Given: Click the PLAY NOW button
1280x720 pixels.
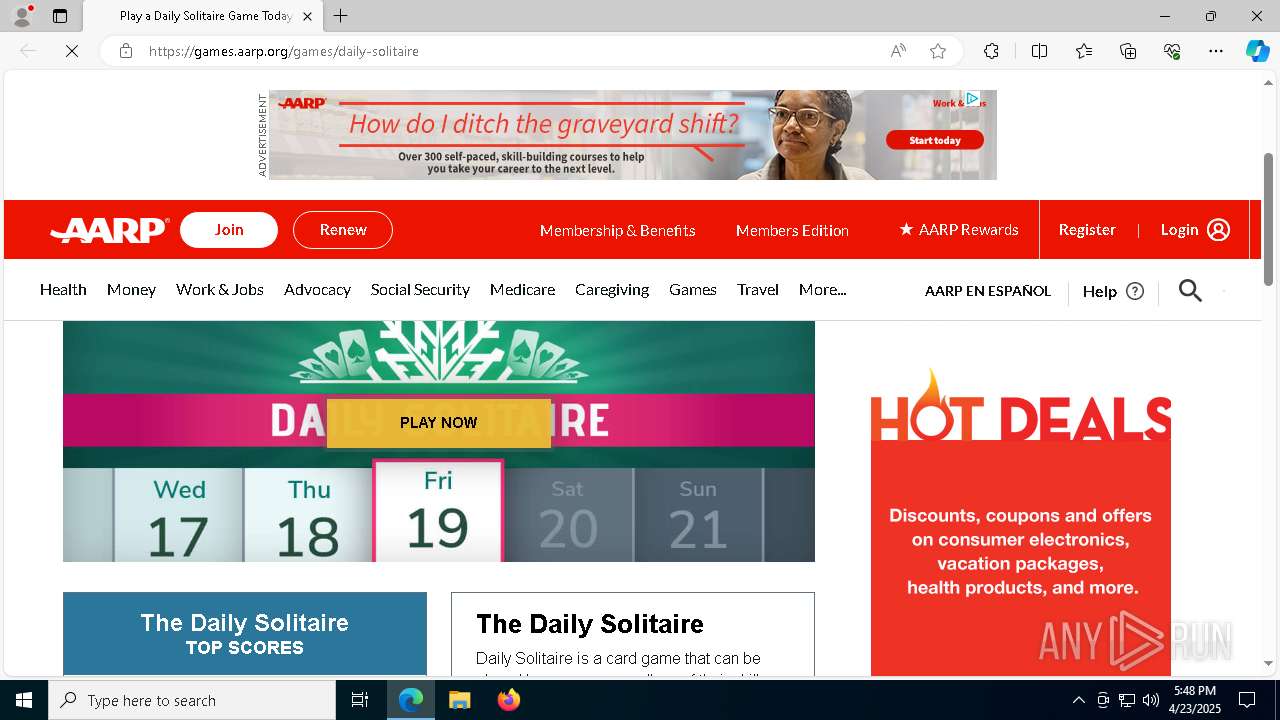Looking at the screenshot, I should [438, 422].
